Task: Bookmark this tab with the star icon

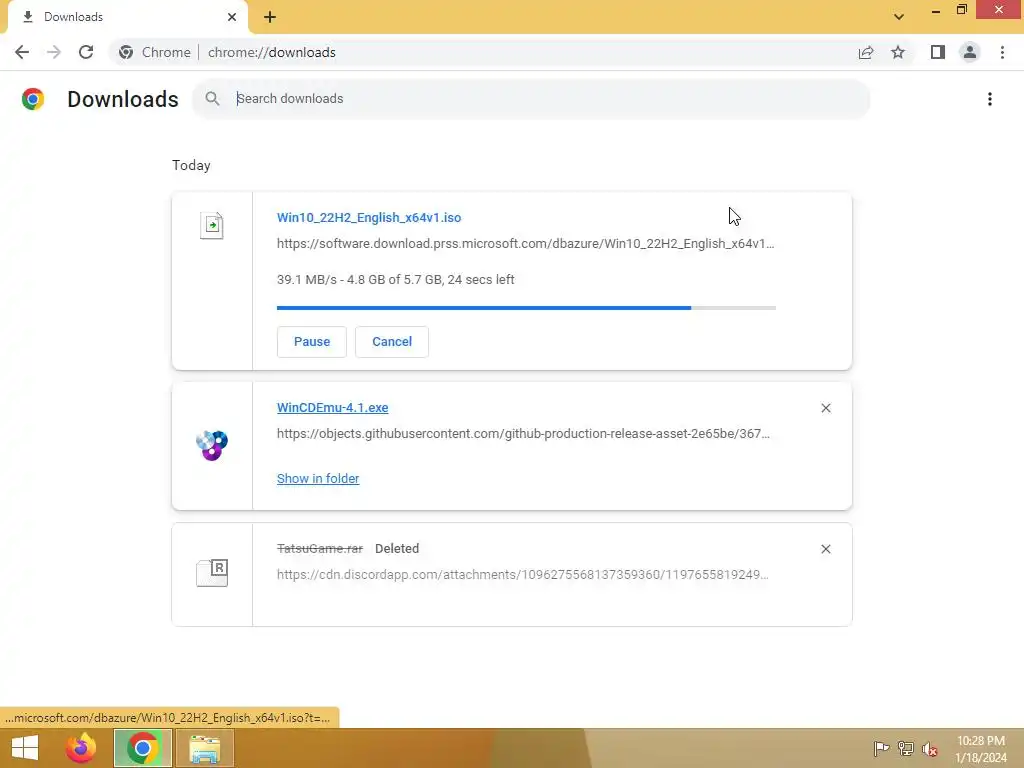Action: (x=898, y=52)
